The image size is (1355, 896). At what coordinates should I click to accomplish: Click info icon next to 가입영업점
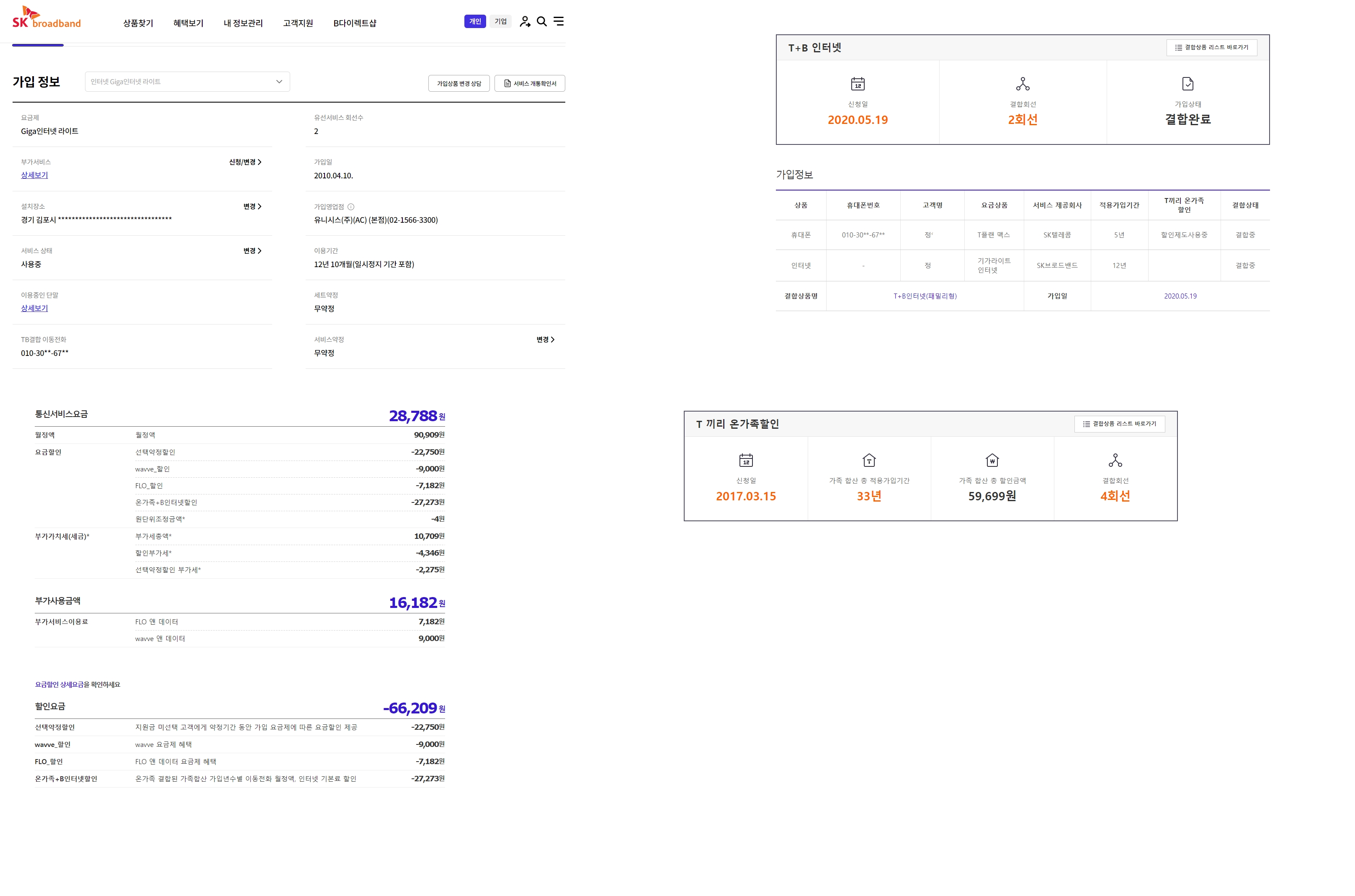(351, 207)
